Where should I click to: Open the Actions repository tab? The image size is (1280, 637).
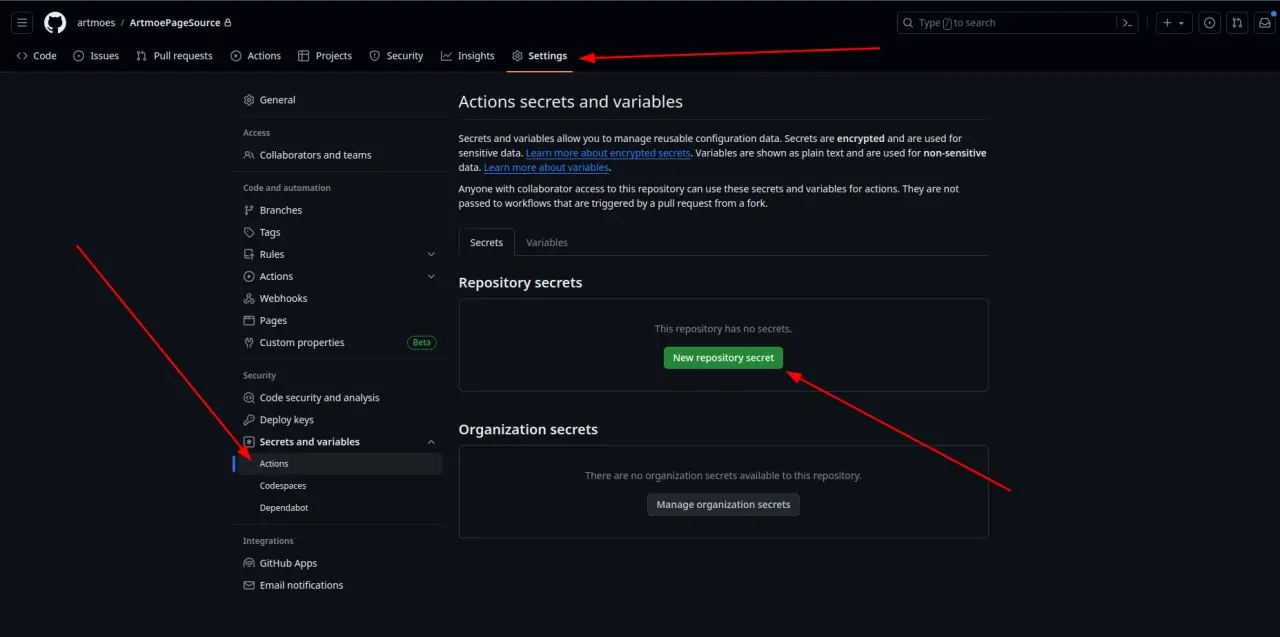(256, 56)
